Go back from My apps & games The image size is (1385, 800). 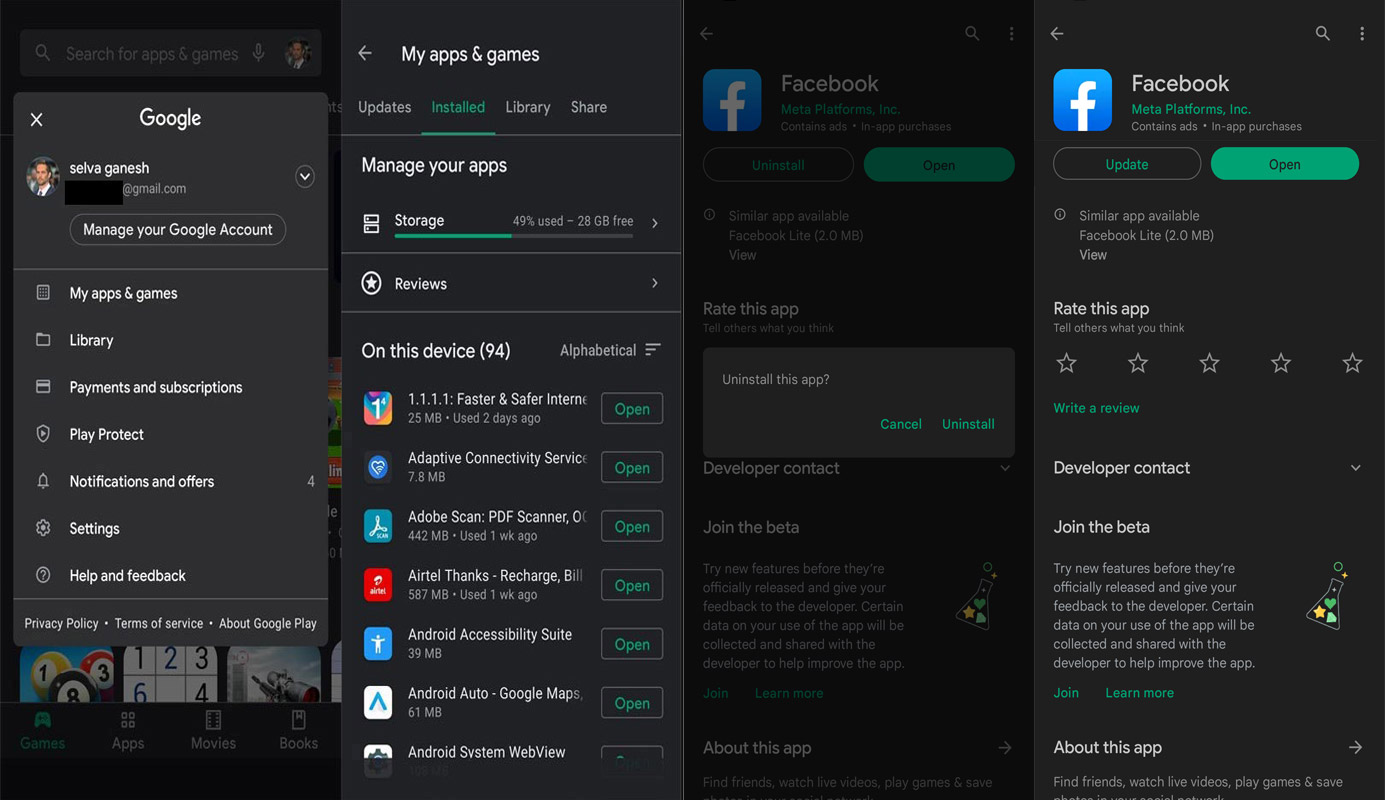(x=365, y=54)
